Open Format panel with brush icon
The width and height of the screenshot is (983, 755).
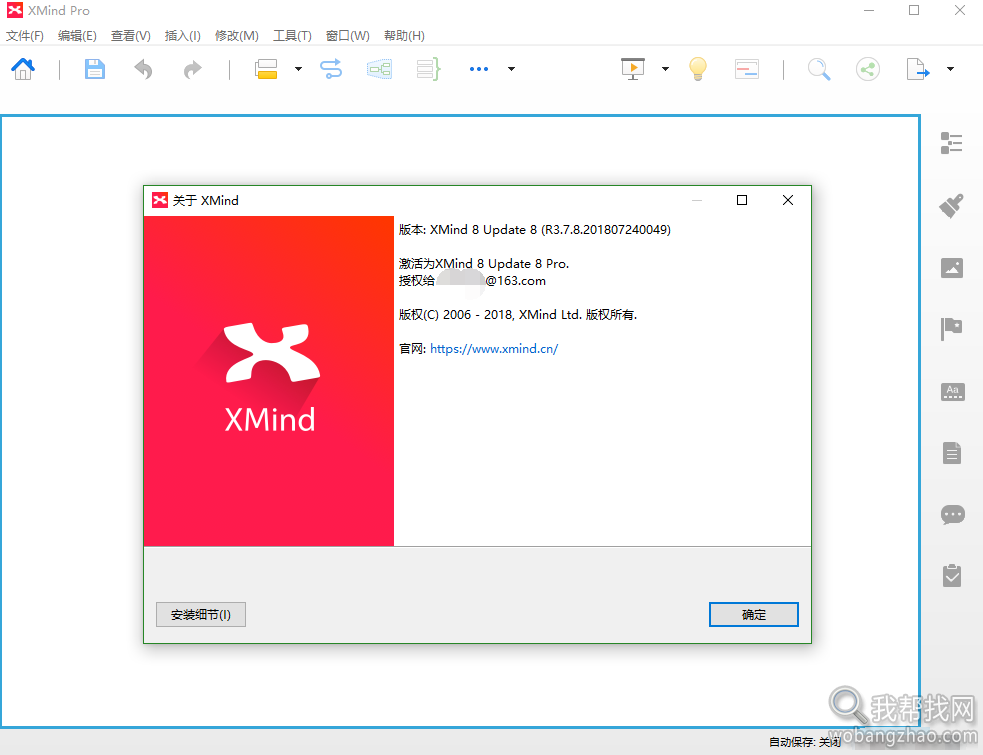[x=952, y=206]
